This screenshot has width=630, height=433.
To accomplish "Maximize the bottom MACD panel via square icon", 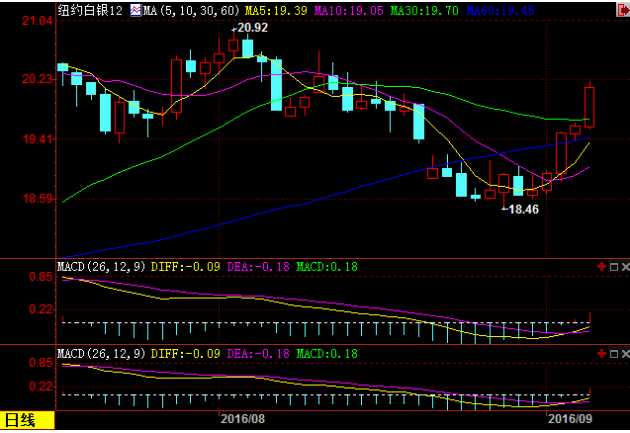I will click(x=614, y=353).
